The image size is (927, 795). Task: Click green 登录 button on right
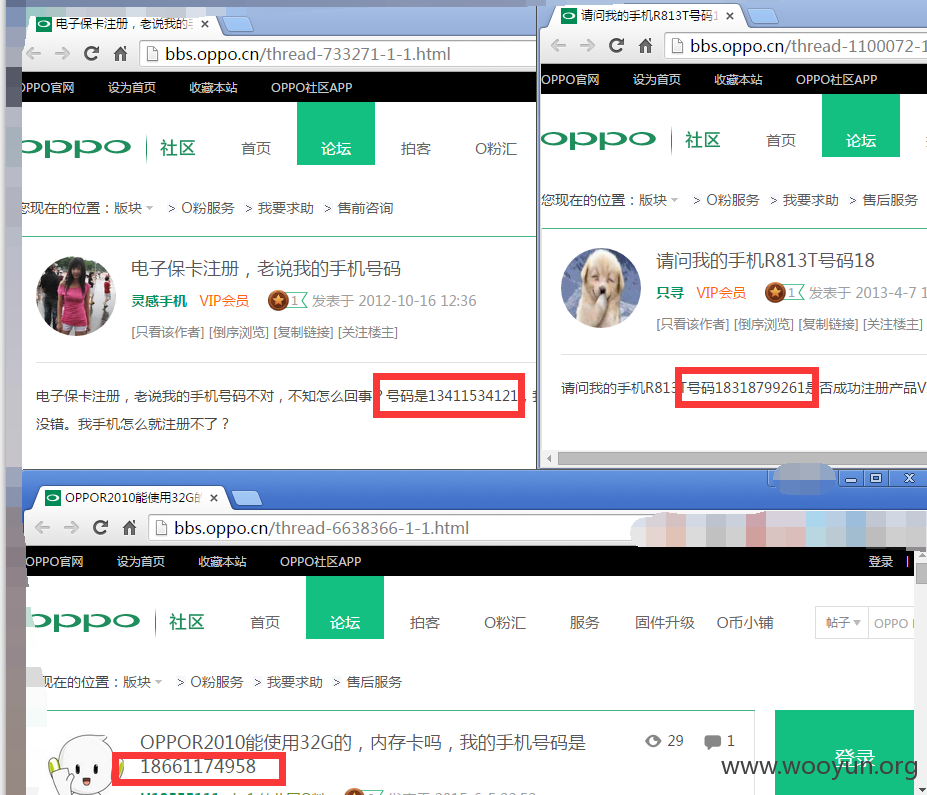tap(845, 752)
